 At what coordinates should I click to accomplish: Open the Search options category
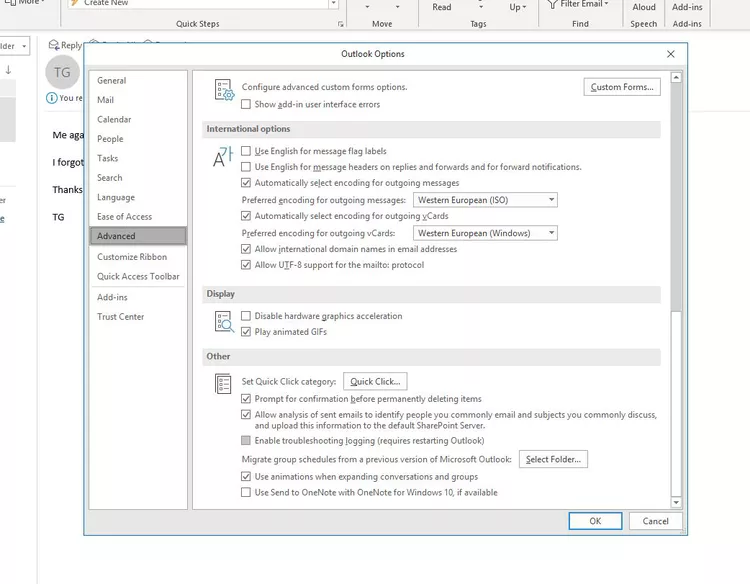tap(138, 178)
